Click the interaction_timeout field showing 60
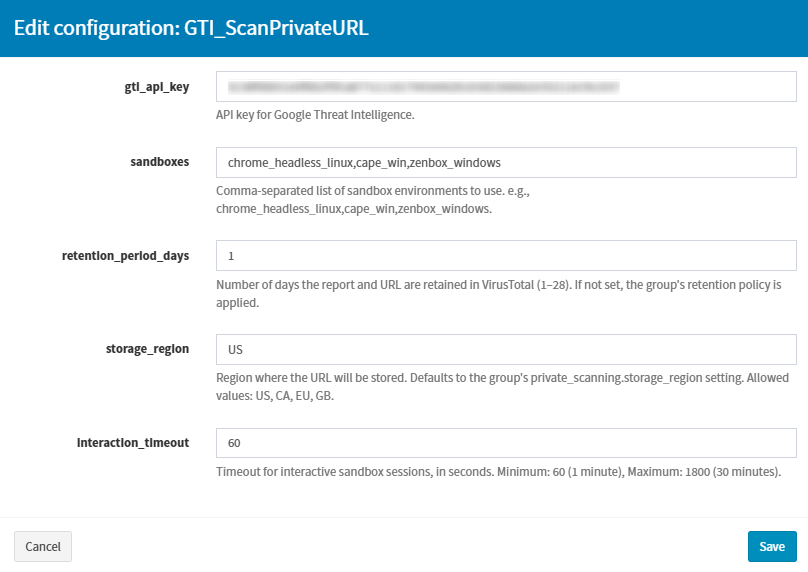The width and height of the screenshot is (808, 572). 506,443
